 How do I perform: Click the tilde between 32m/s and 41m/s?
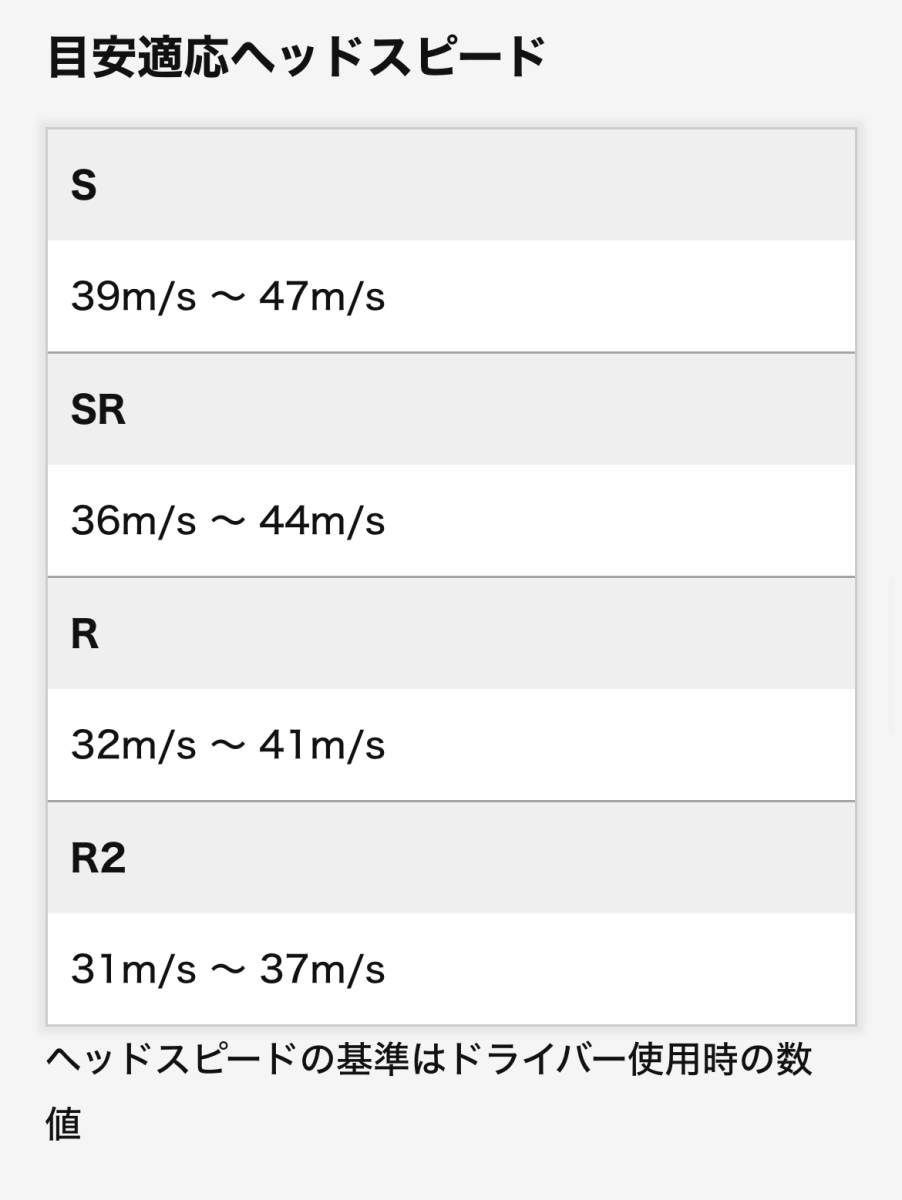click(227, 745)
